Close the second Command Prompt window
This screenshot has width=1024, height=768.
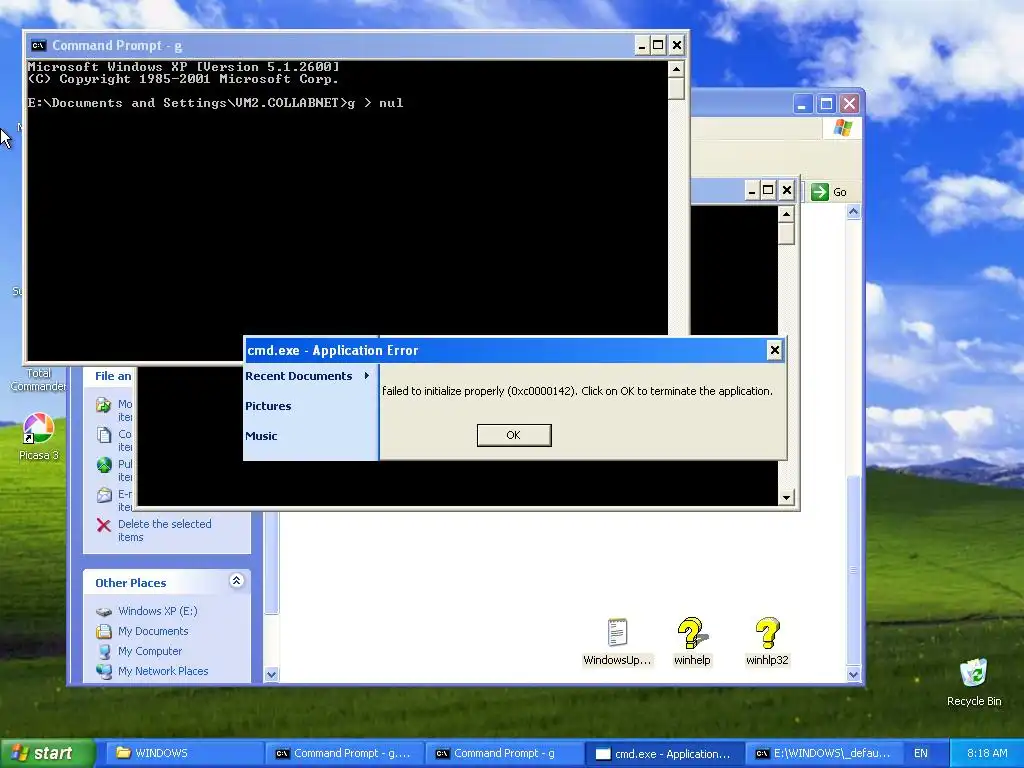point(787,190)
